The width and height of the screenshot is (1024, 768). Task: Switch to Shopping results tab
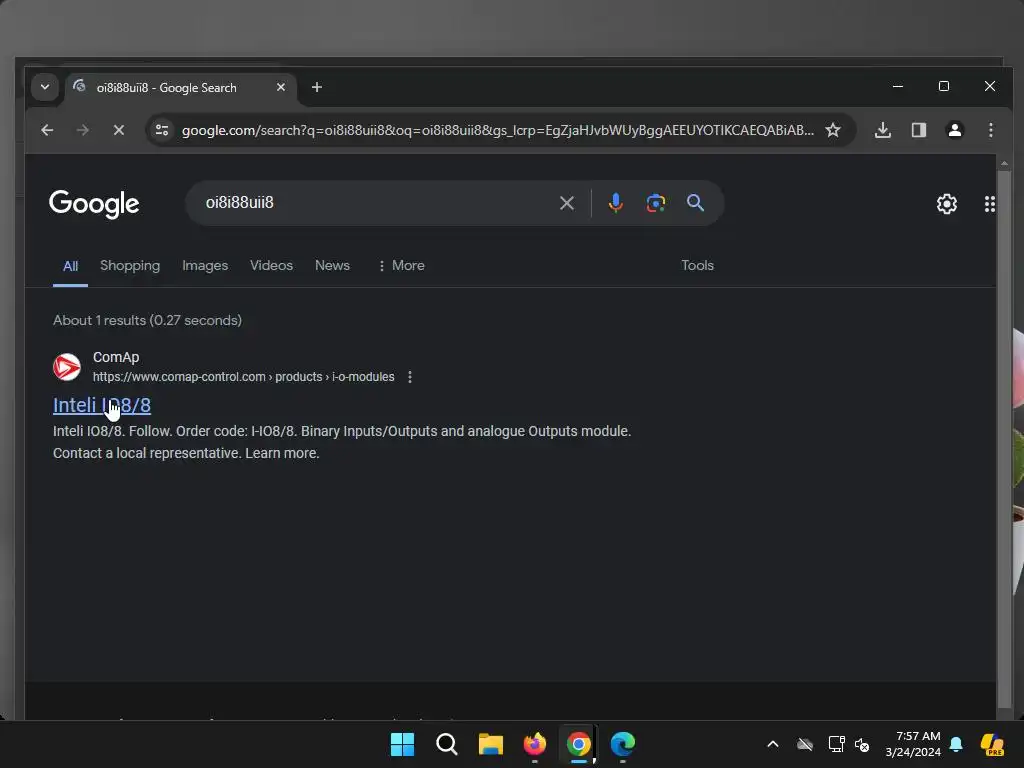point(130,266)
